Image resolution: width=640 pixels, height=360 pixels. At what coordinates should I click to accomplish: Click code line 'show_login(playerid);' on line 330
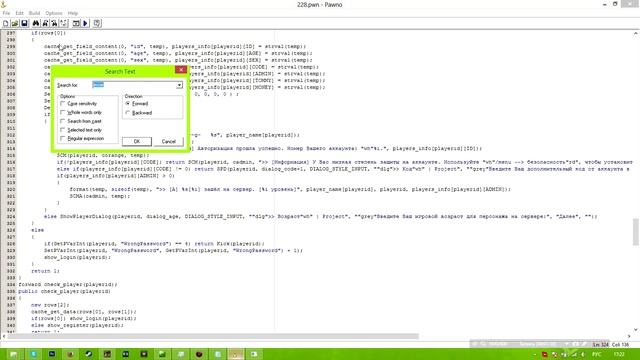click(x=78, y=257)
